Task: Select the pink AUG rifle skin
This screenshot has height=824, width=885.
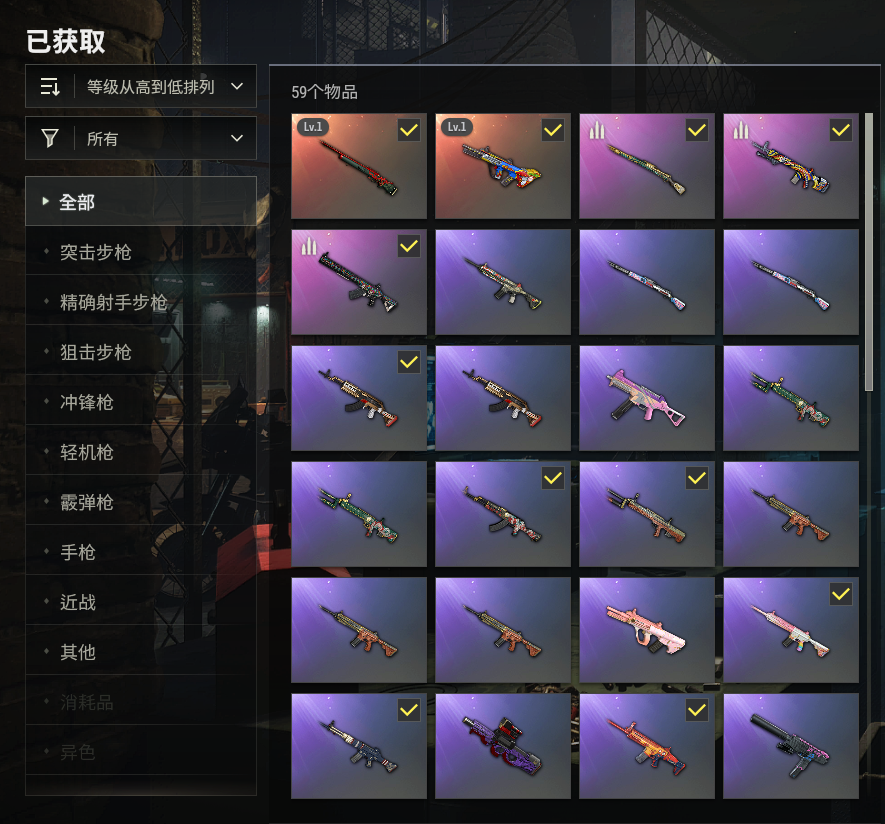Action: pyautogui.click(x=647, y=630)
